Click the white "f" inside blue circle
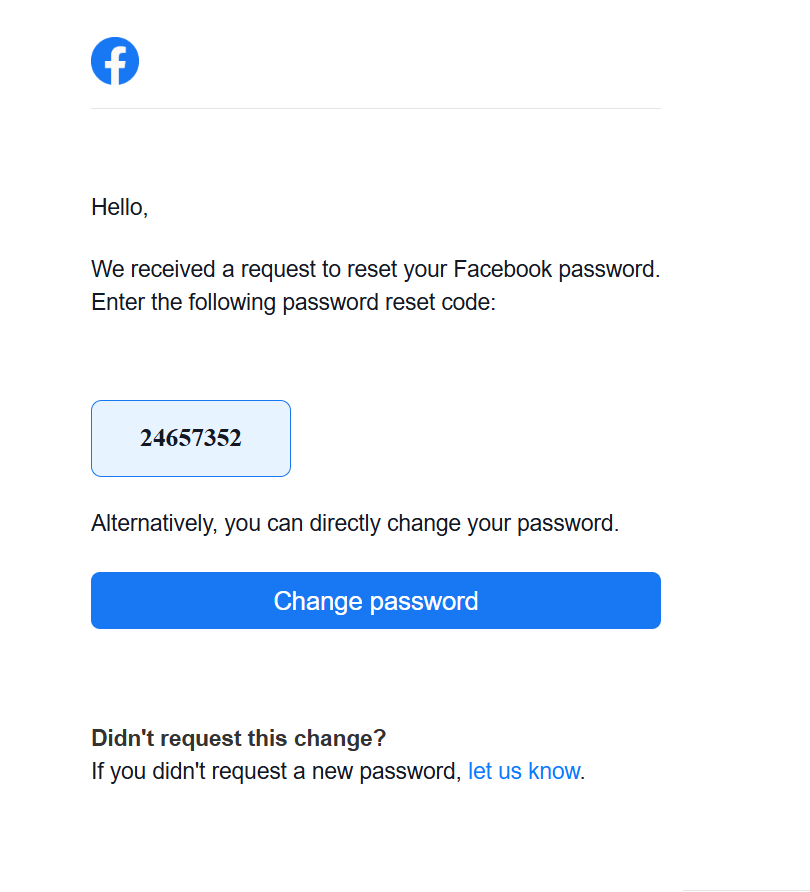Image resolution: width=810 pixels, height=892 pixels. (x=116, y=65)
